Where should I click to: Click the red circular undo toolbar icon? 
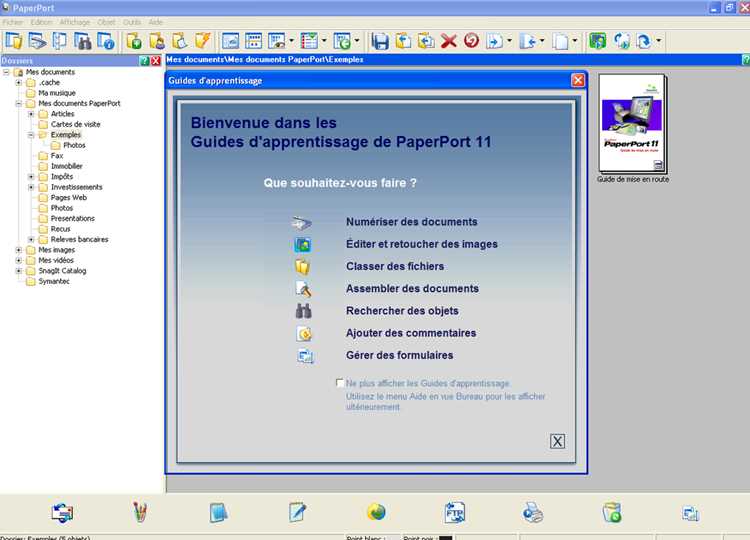pos(471,41)
